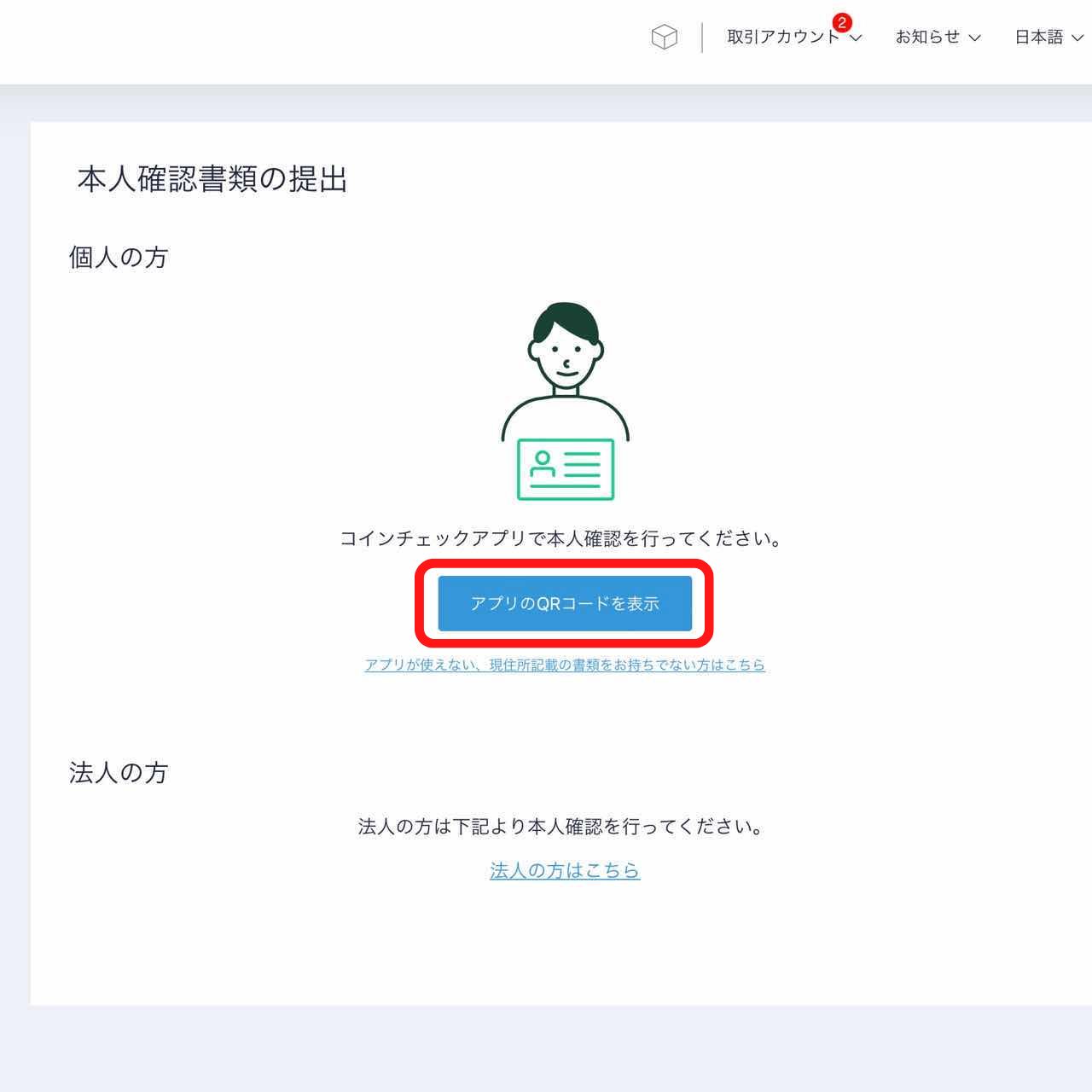1092x1092 pixels.
Task: Click the 法人の方 section heading
Action: pos(119,773)
